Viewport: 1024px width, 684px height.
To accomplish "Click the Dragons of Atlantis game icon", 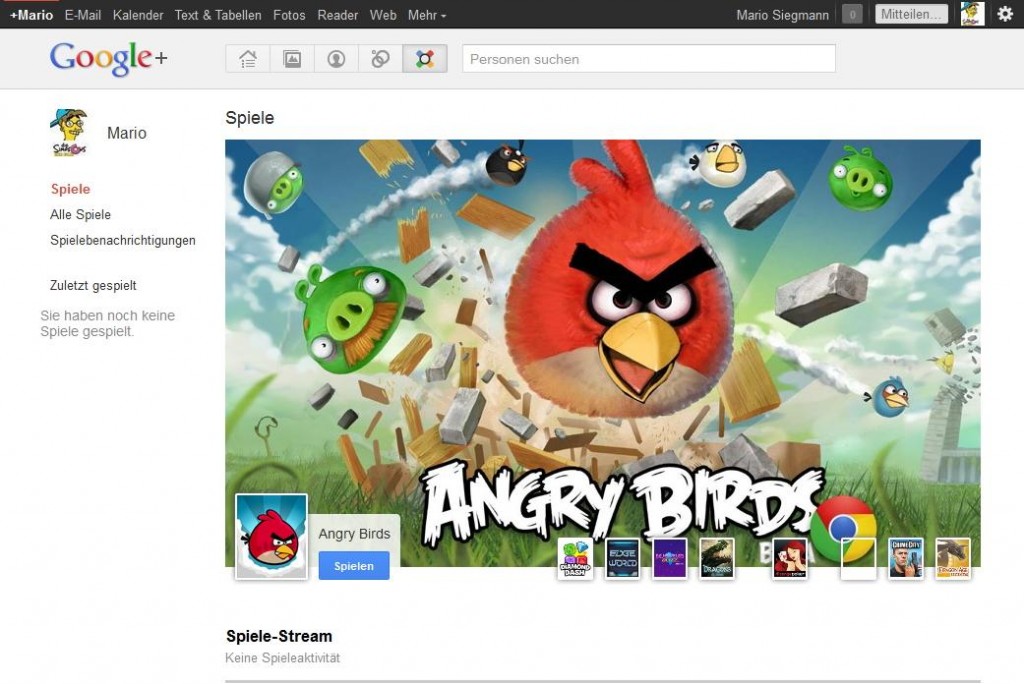I will pyautogui.click(x=716, y=558).
